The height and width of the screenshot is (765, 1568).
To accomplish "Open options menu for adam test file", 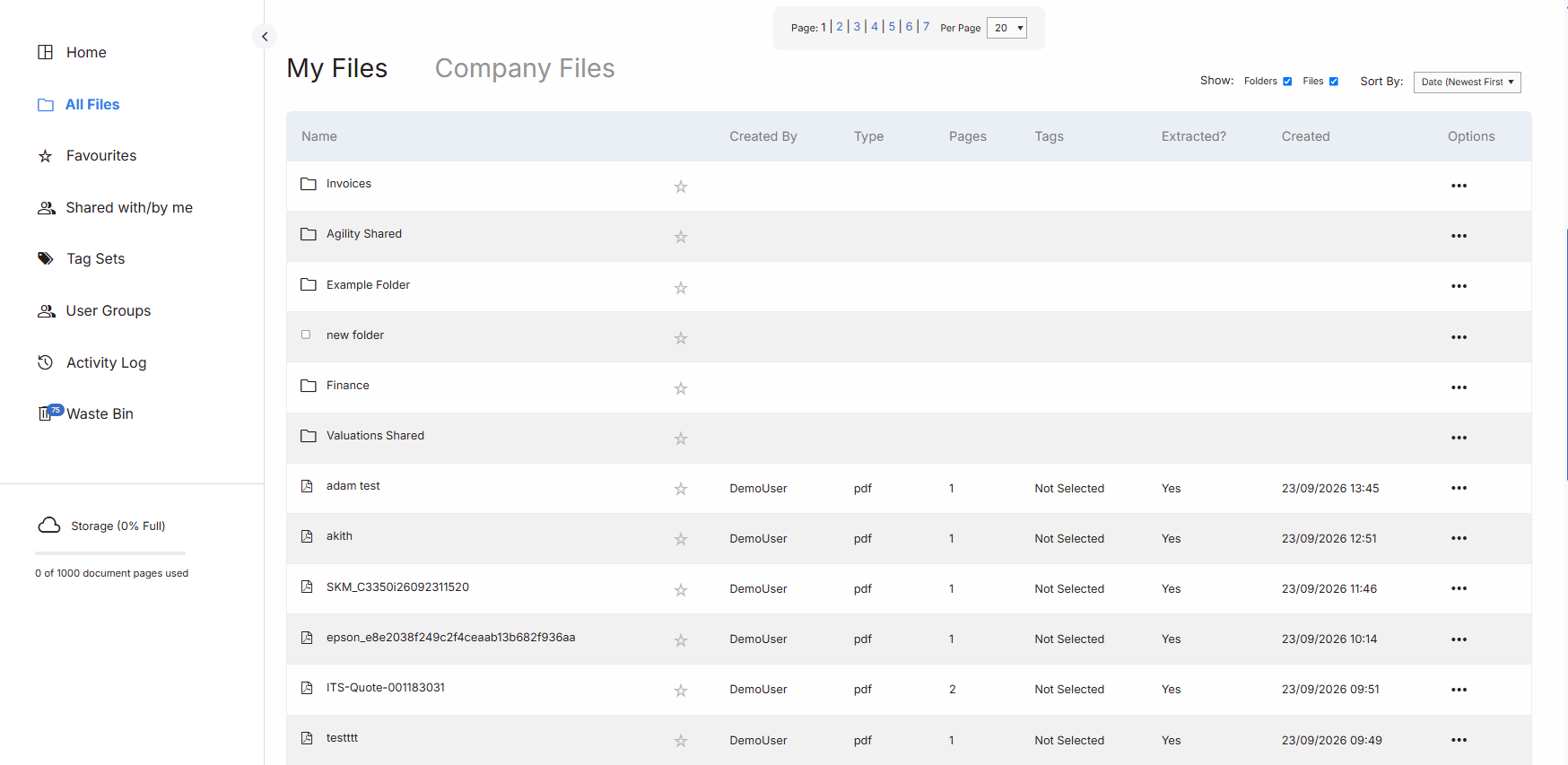I will (x=1459, y=488).
